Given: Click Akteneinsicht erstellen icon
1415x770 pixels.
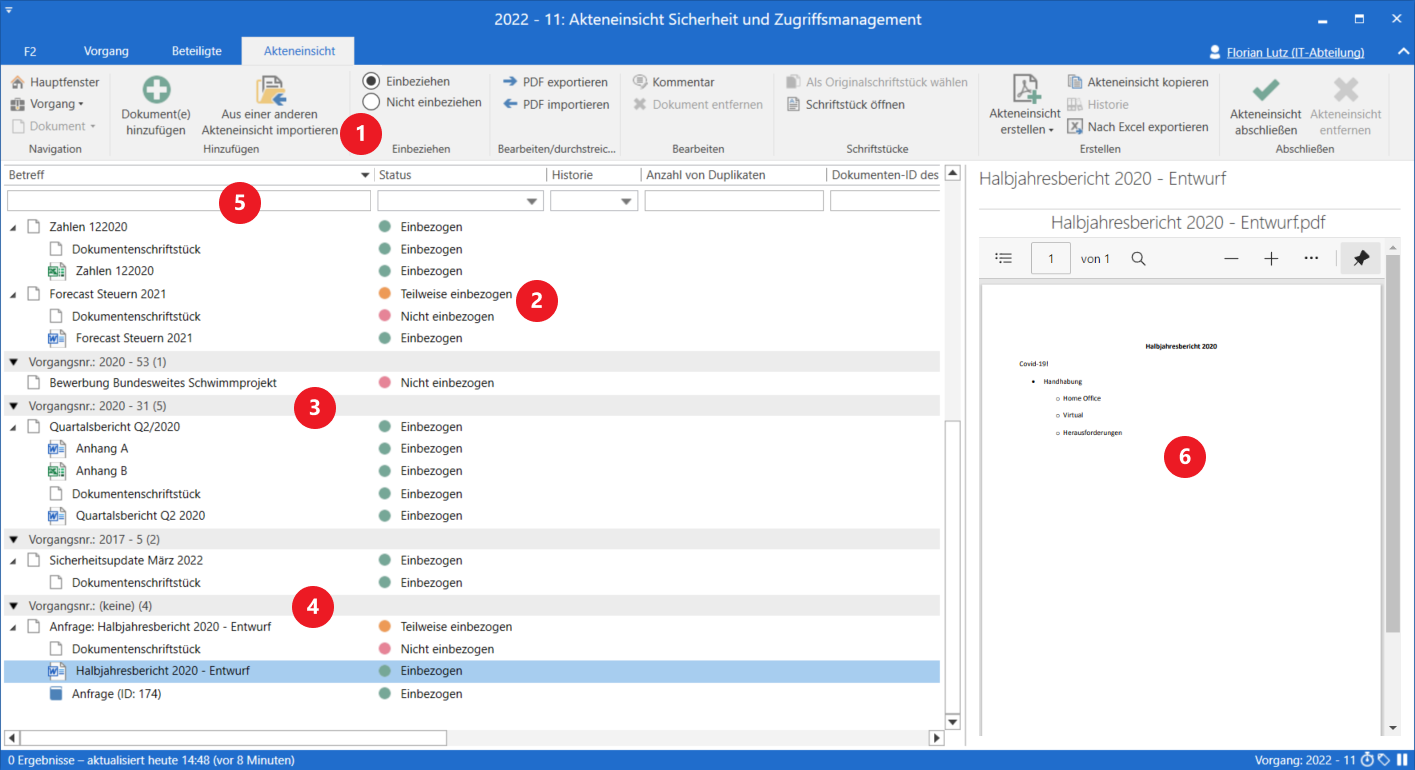Looking at the screenshot, I should 1027,88.
